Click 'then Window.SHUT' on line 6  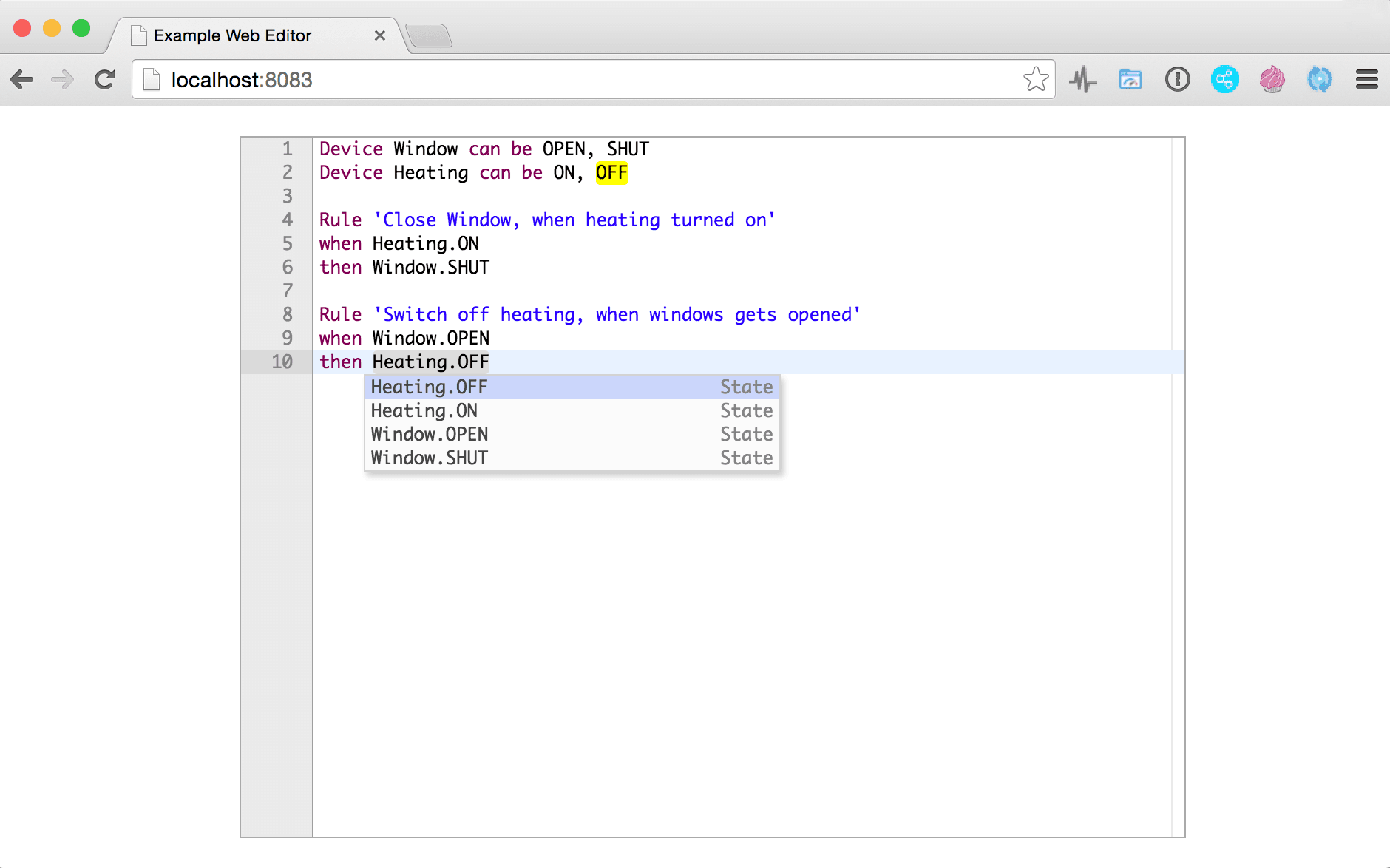[404, 268]
